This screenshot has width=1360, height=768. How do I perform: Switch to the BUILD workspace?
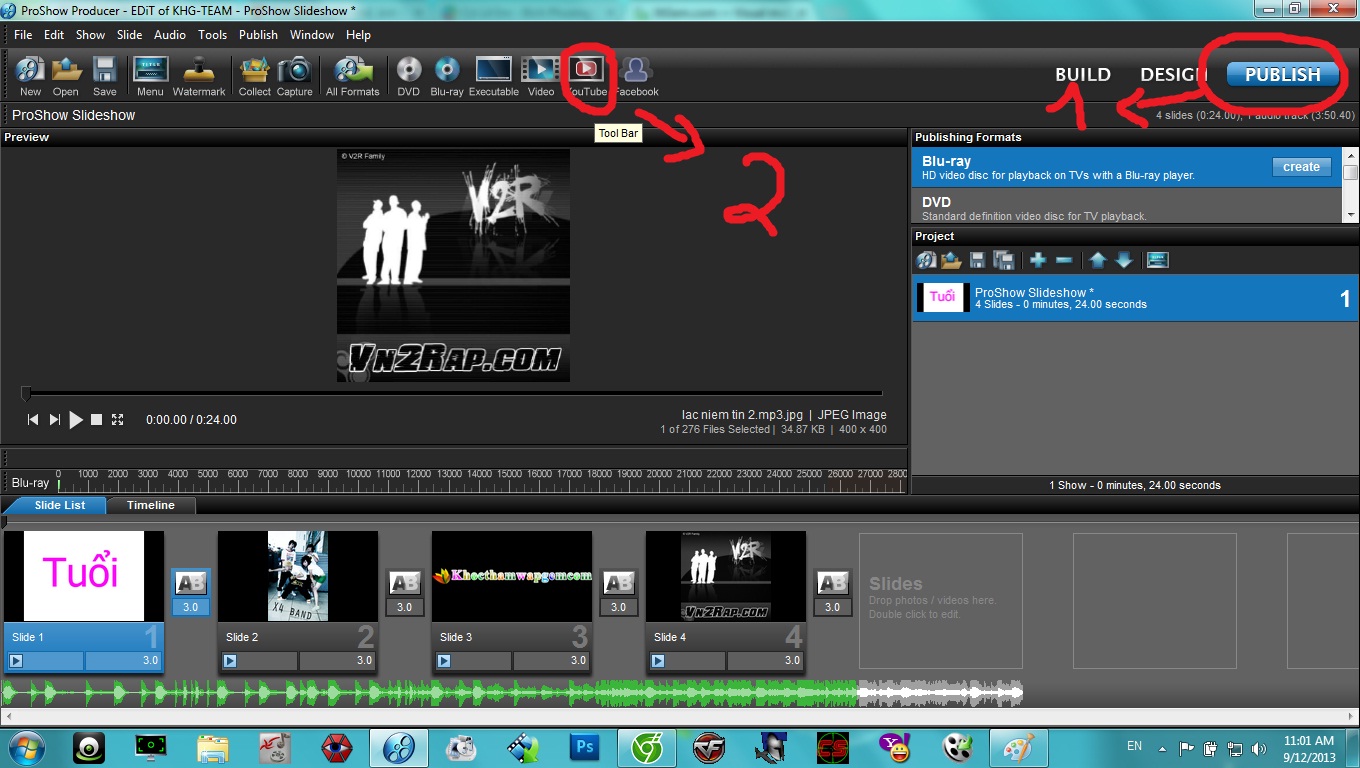pos(1082,74)
